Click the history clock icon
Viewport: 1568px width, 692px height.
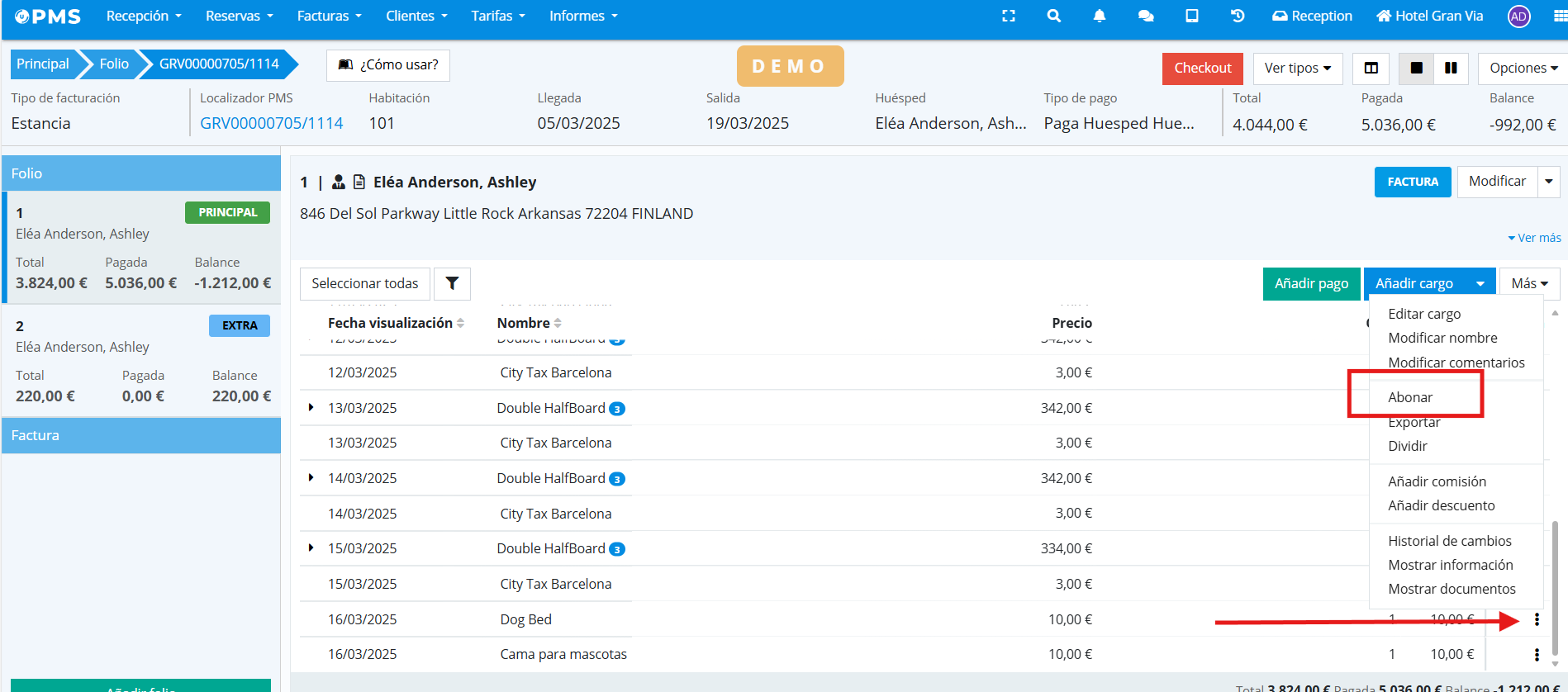(1237, 16)
